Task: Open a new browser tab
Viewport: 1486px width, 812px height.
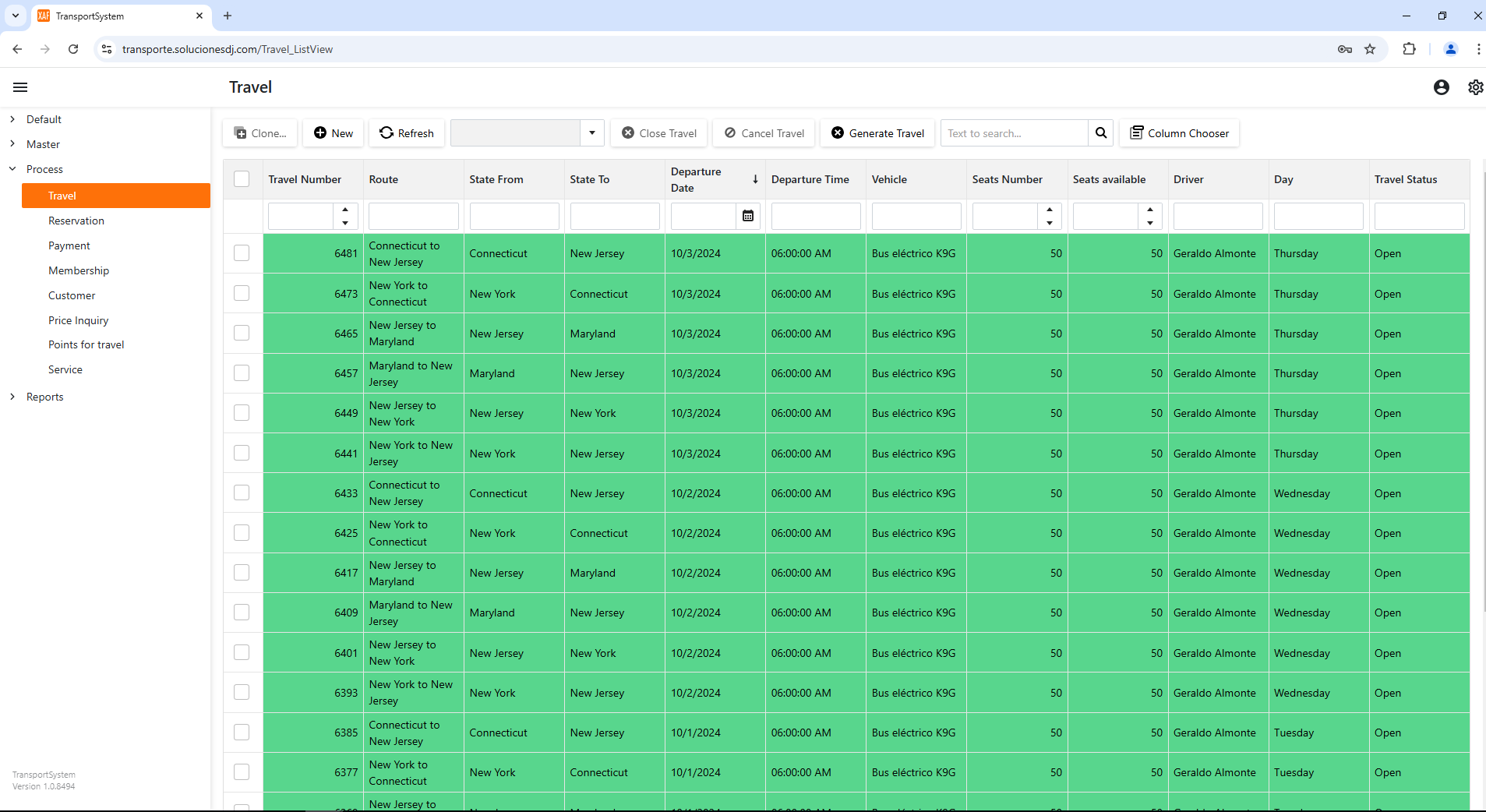Action: coord(228,16)
